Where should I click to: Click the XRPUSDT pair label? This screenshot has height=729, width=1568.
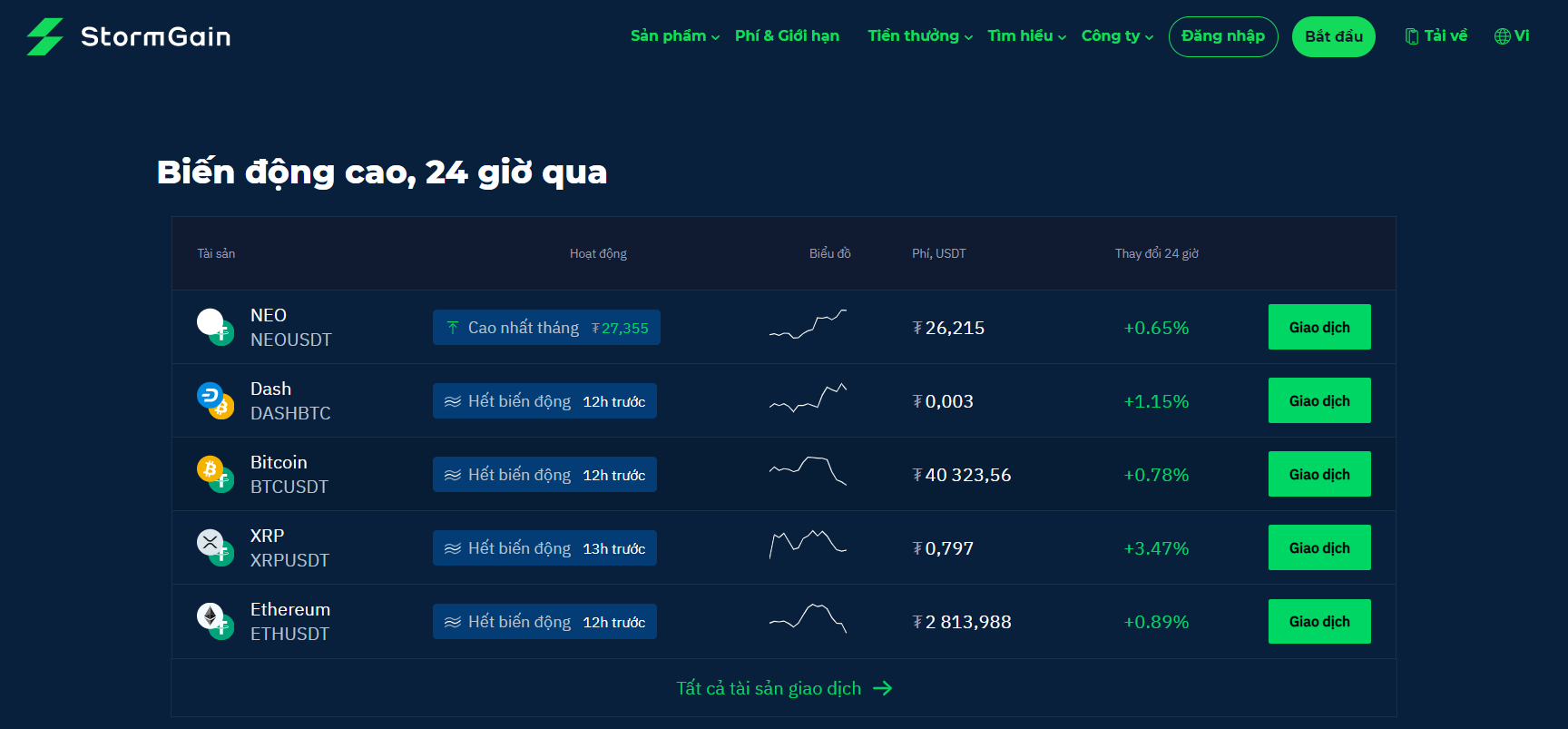[x=289, y=560]
